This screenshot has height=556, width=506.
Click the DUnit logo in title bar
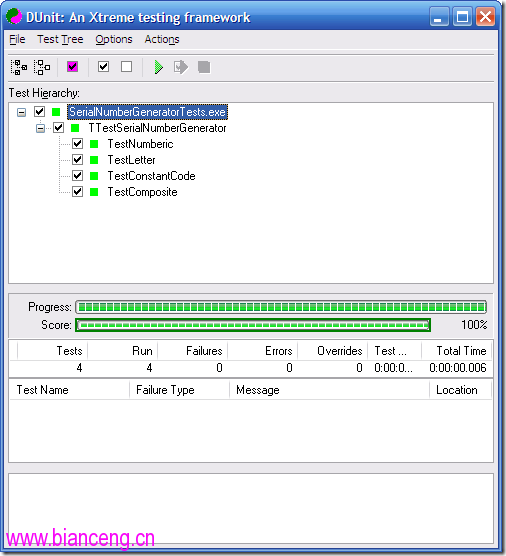click(14, 16)
